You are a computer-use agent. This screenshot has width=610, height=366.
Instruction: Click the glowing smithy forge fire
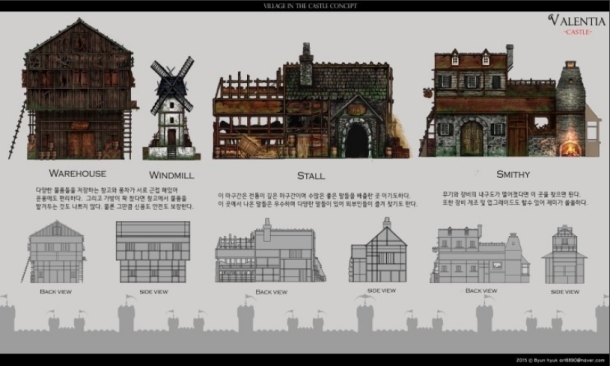pyautogui.click(x=570, y=149)
